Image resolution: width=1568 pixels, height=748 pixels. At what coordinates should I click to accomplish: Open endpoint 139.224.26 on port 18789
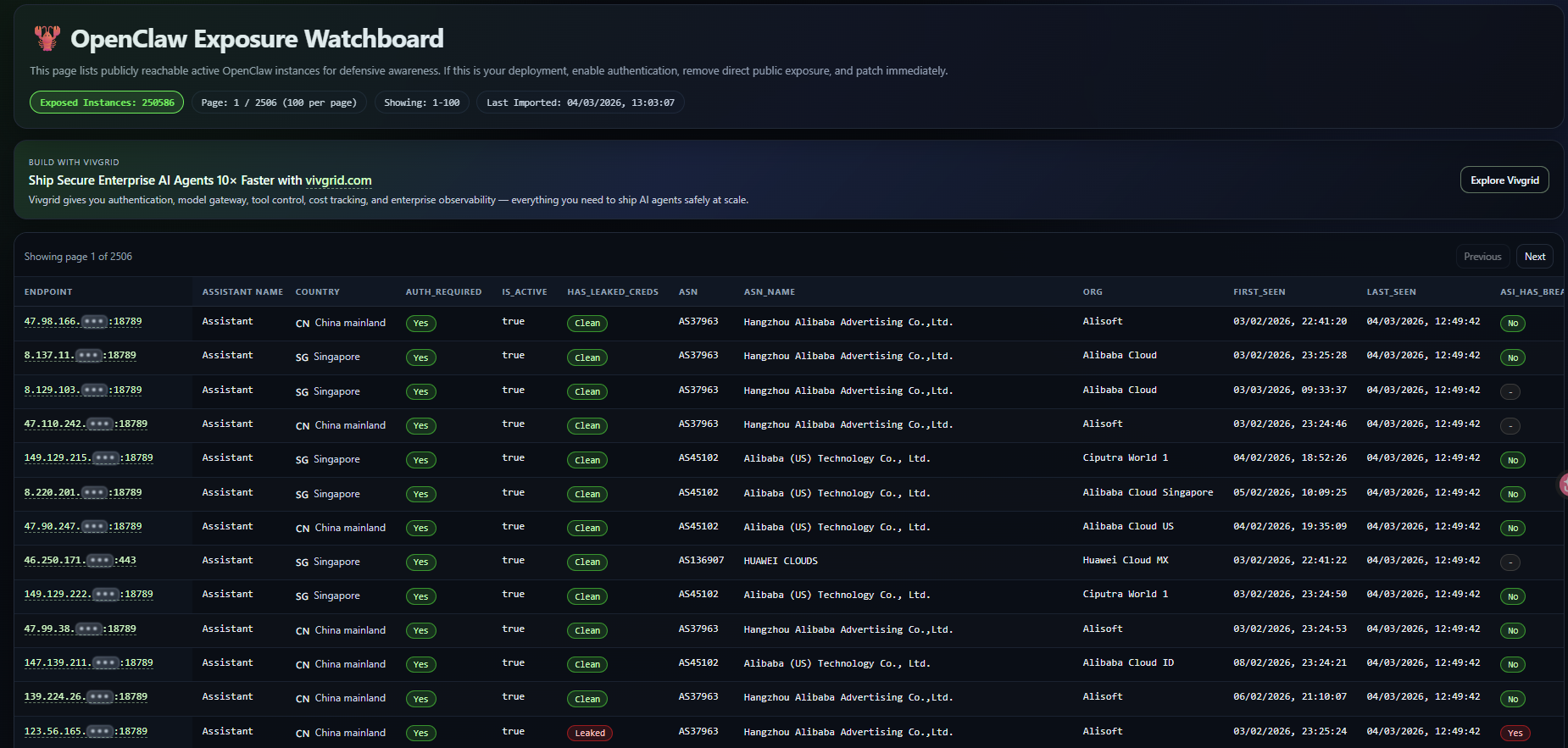point(86,697)
